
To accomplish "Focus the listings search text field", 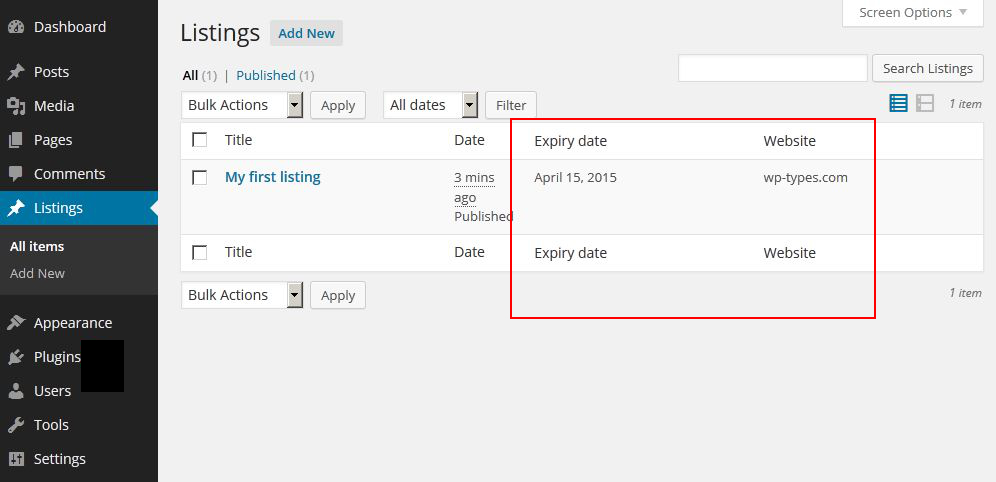I will pos(772,69).
